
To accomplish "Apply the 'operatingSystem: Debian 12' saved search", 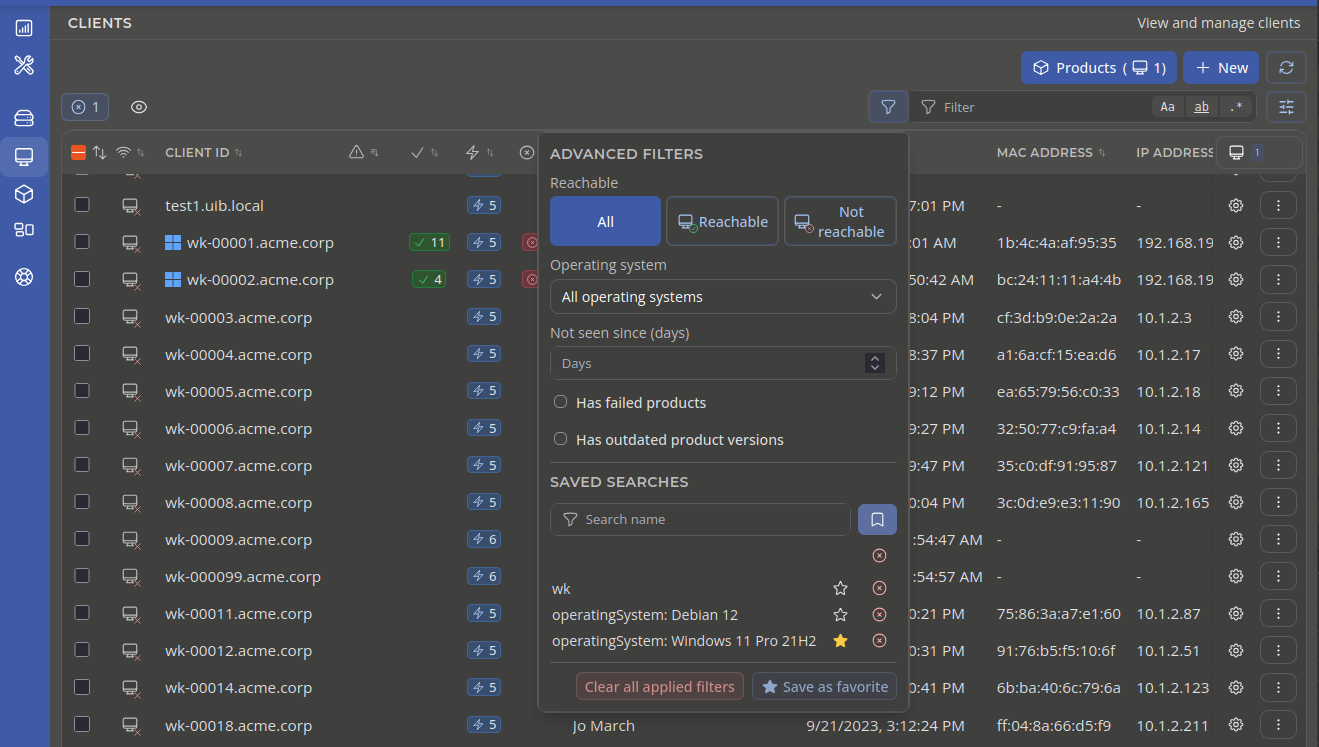I will click(x=645, y=615).
